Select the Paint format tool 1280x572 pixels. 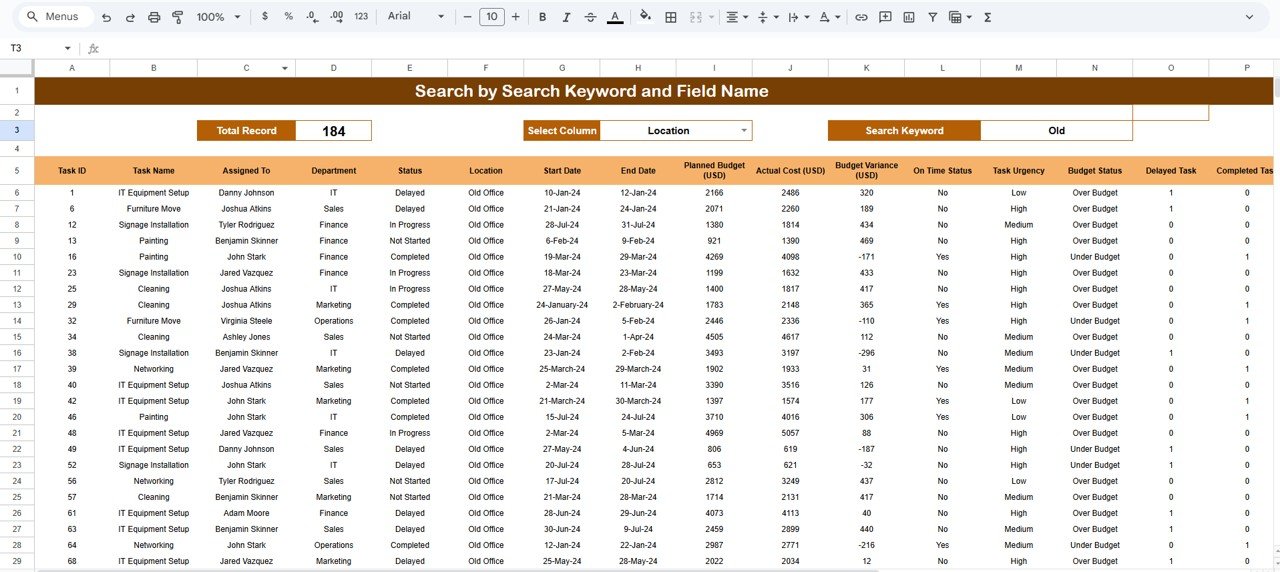(x=178, y=17)
